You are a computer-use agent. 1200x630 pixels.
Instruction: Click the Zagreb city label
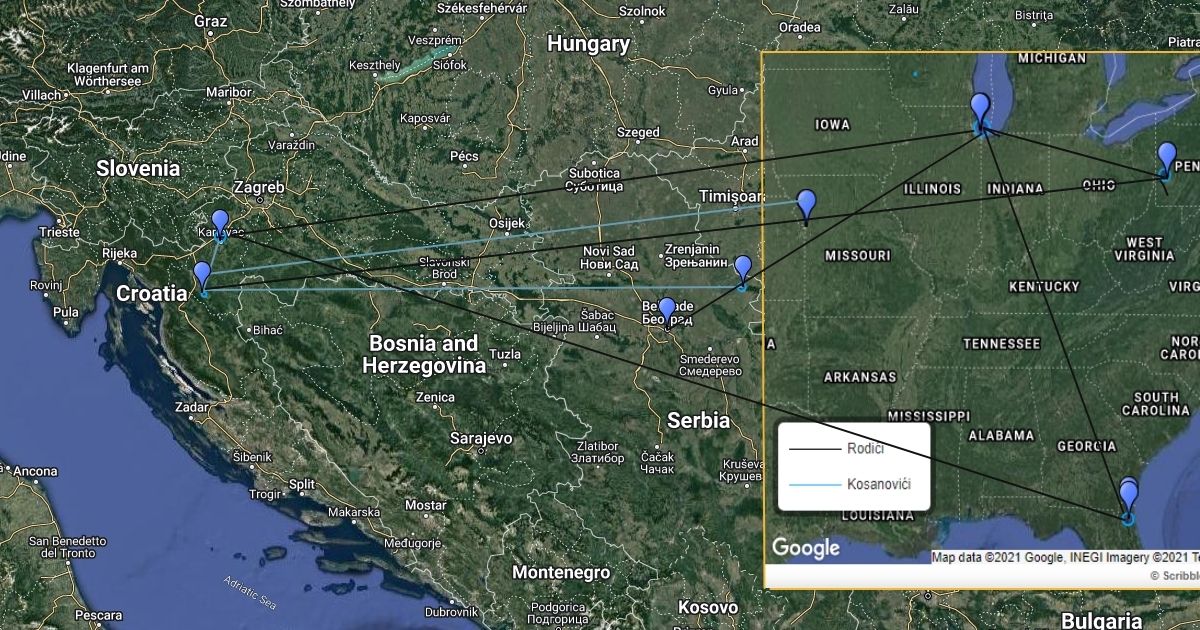(259, 187)
